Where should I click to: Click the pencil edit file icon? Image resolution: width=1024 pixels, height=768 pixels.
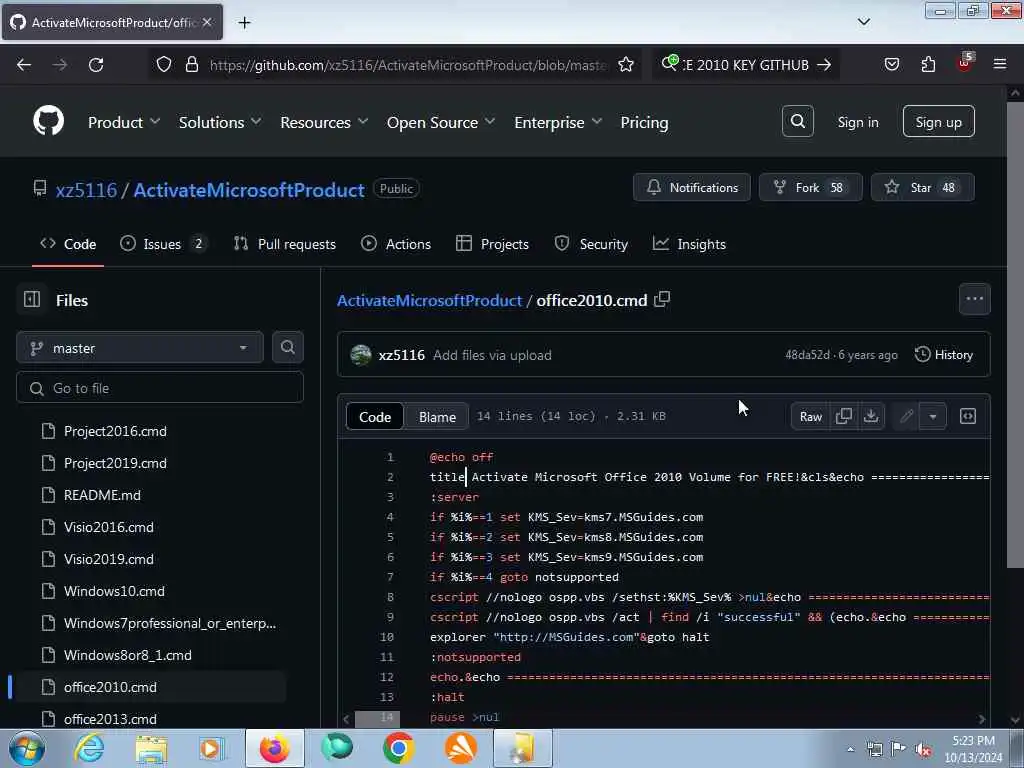click(x=906, y=416)
